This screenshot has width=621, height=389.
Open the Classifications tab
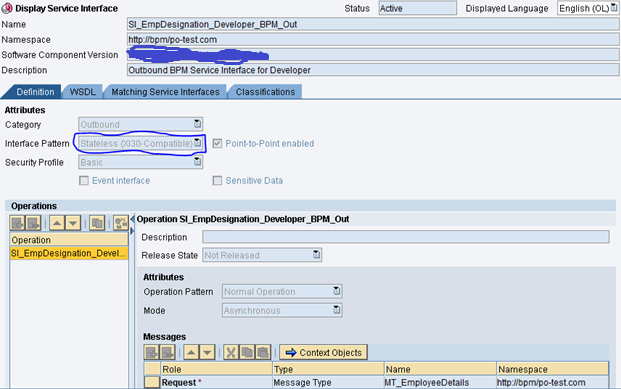click(265, 92)
